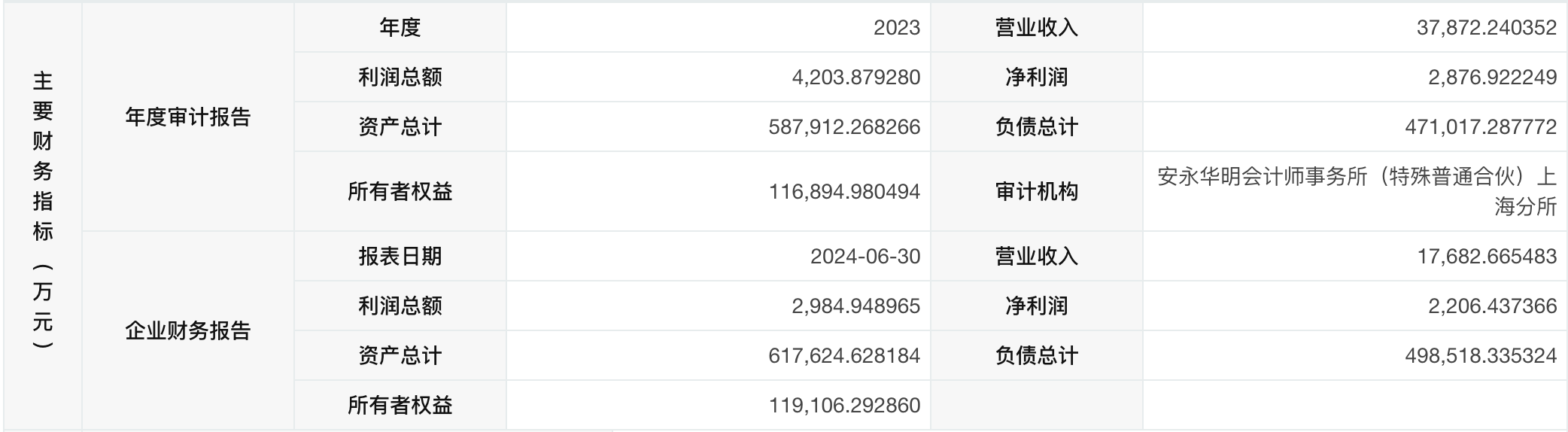Click the 审计机构 label cell

(1036, 192)
